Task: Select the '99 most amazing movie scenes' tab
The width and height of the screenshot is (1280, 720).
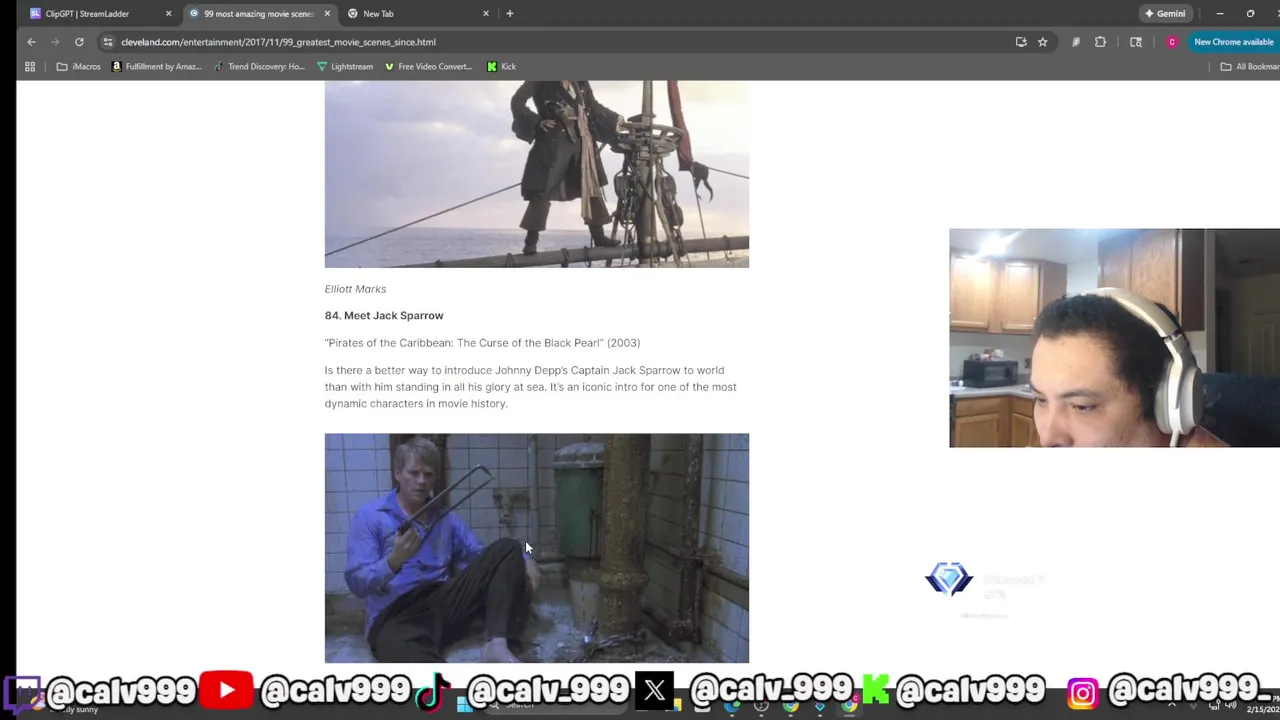Action: pos(258,14)
